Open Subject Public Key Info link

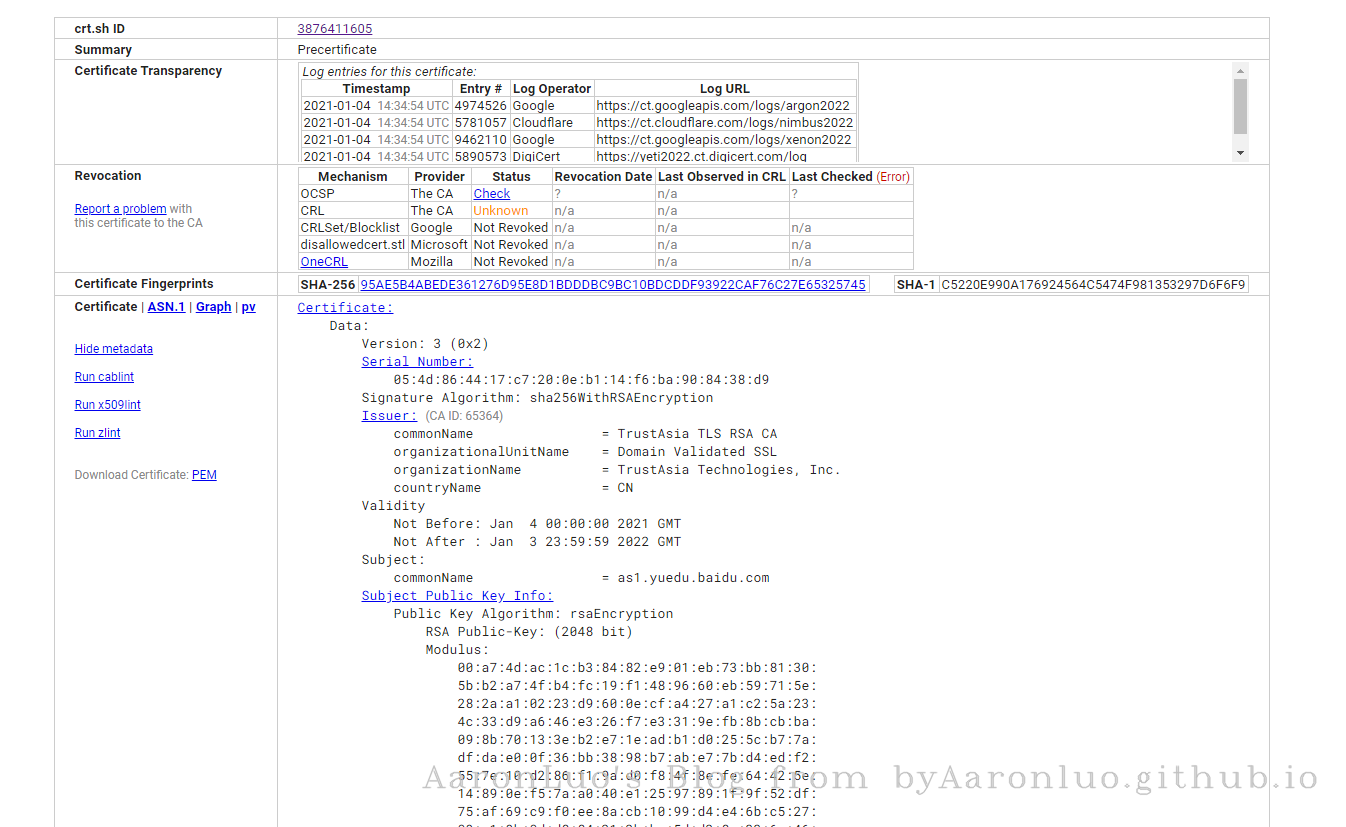(457, 596)
